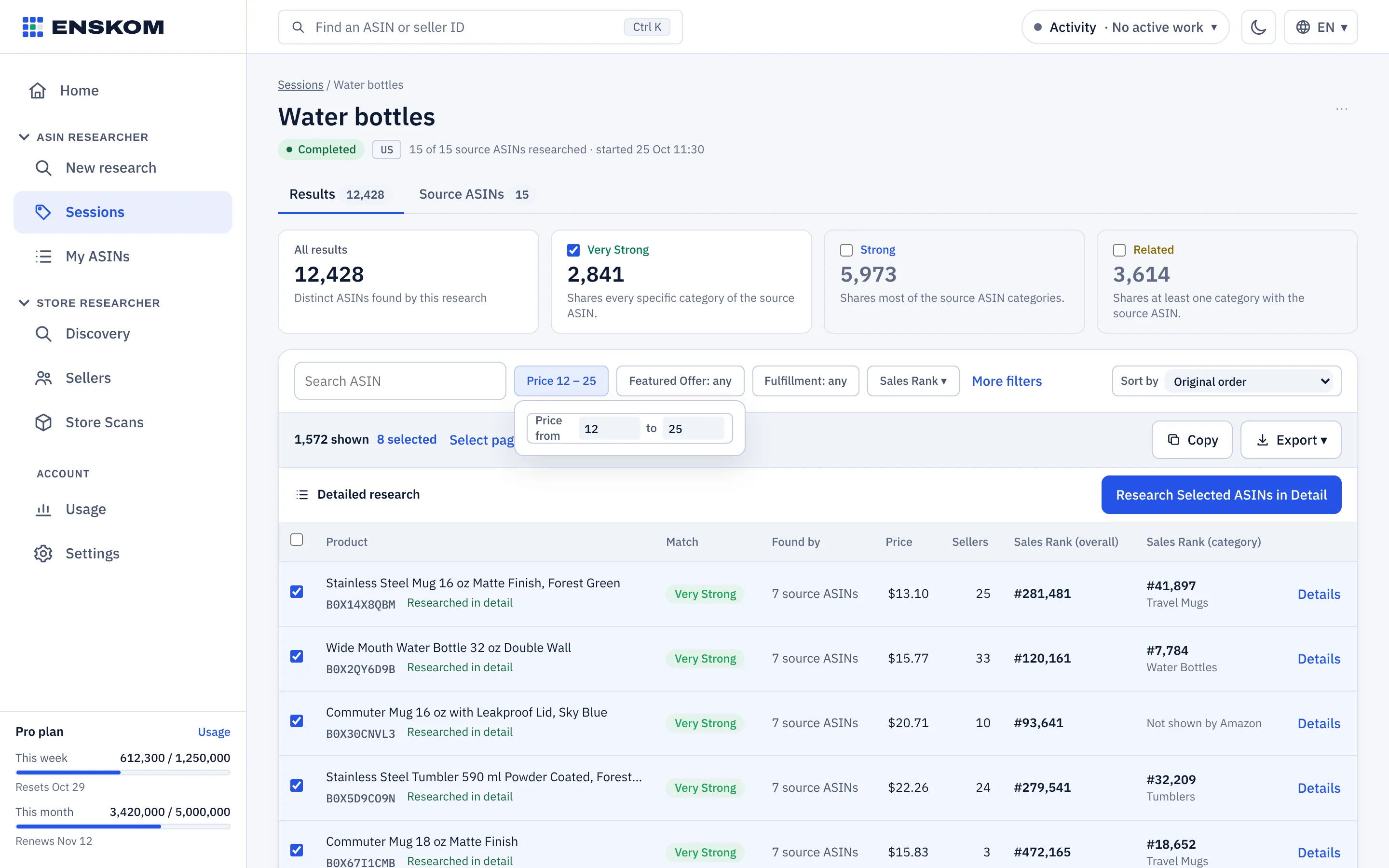1389x868 pixels.
Task: Open the Activity status menu
Action: [1125, 27]
